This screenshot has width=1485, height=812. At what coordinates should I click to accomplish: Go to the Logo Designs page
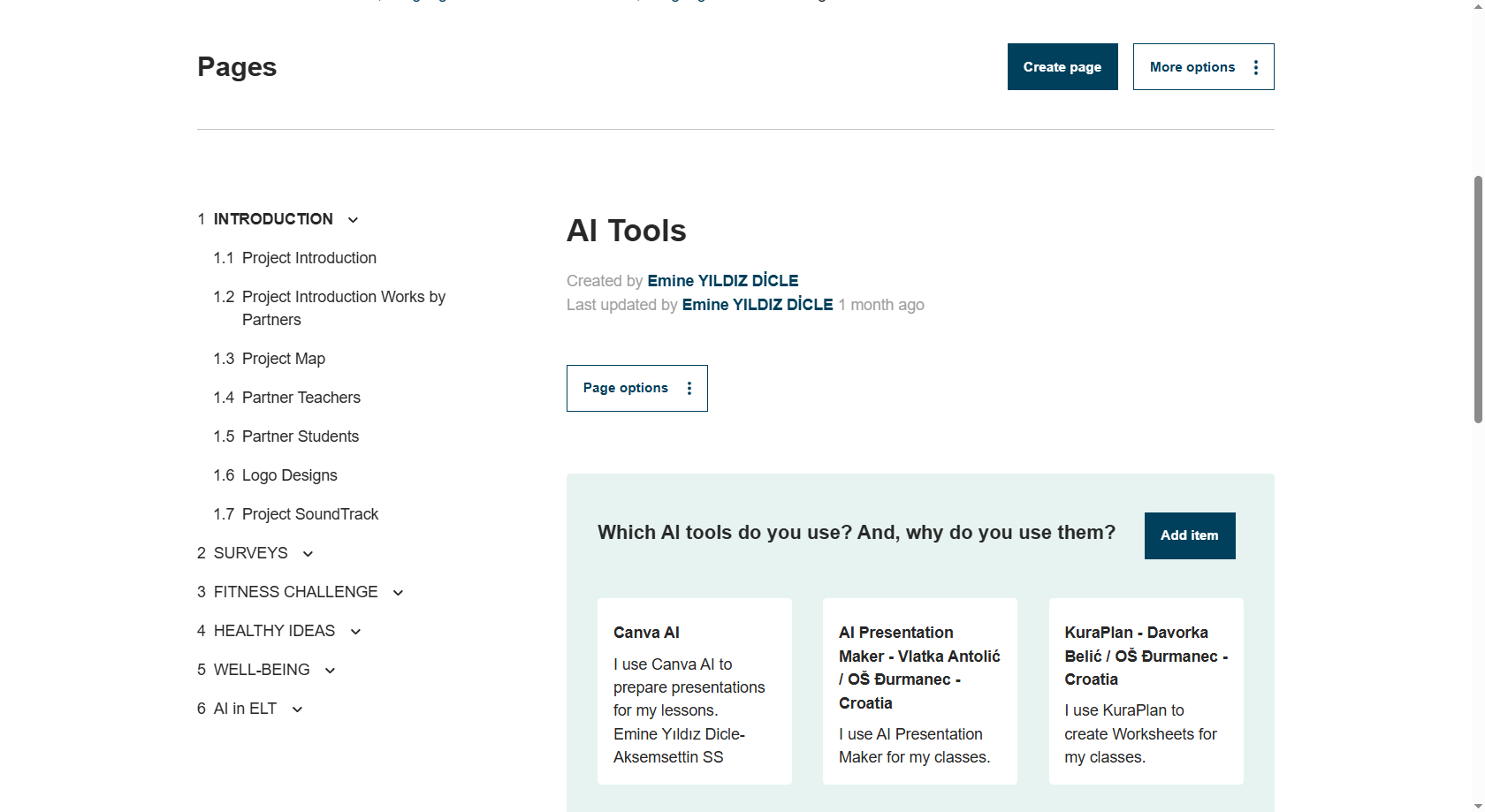290,475
